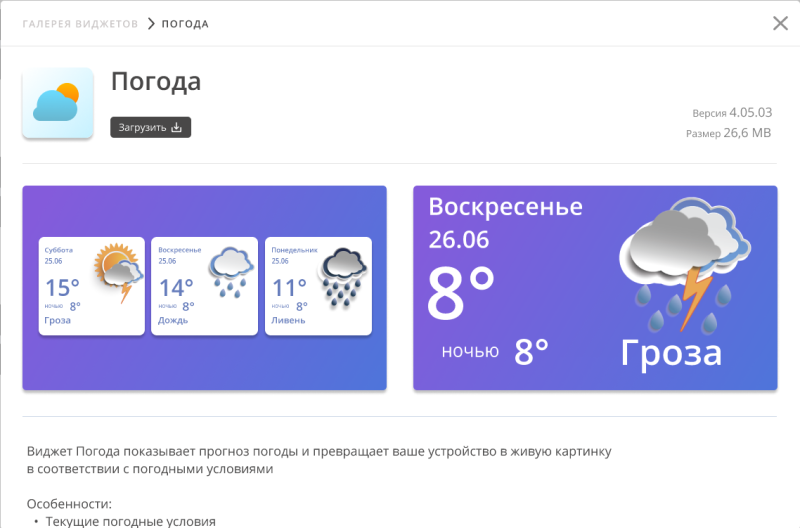Image resolution: width=800 pixels, height=528 pixels.
Task: Click the Особенности heading in the description
Action: [69, 504]
